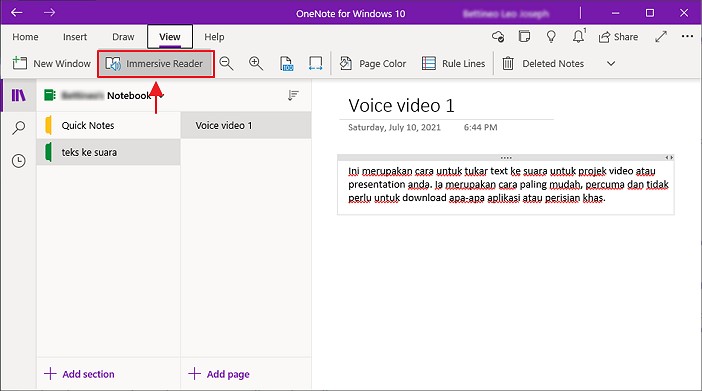This screenshot has height=391, width=702.
Task: Click Add section
Action: [79, 374]
